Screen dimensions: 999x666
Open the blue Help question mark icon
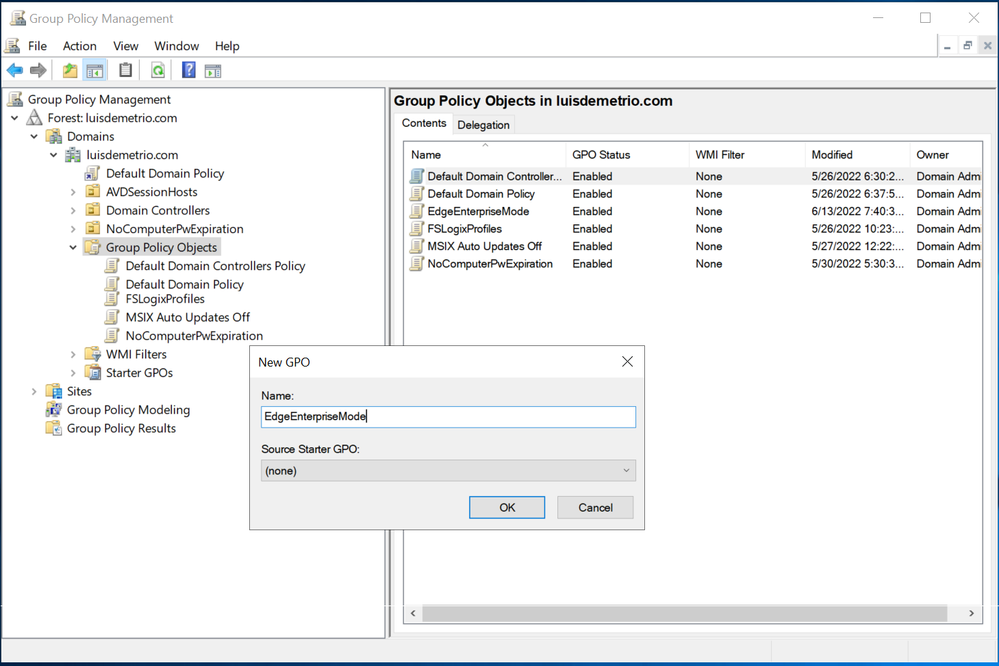pyautogui.click(x=189, y=70)
